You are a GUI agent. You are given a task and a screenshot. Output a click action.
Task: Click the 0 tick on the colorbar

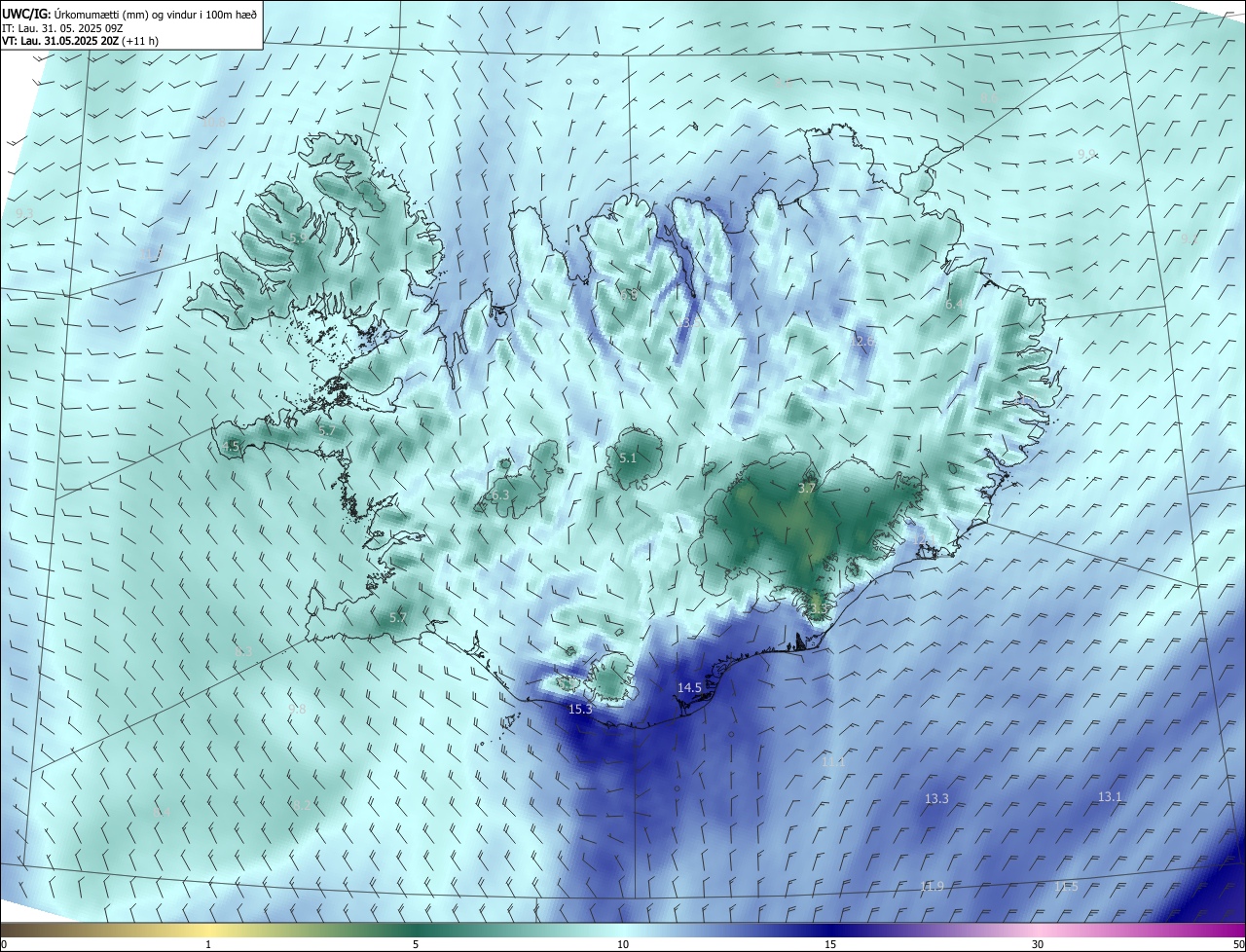[3, 944]
